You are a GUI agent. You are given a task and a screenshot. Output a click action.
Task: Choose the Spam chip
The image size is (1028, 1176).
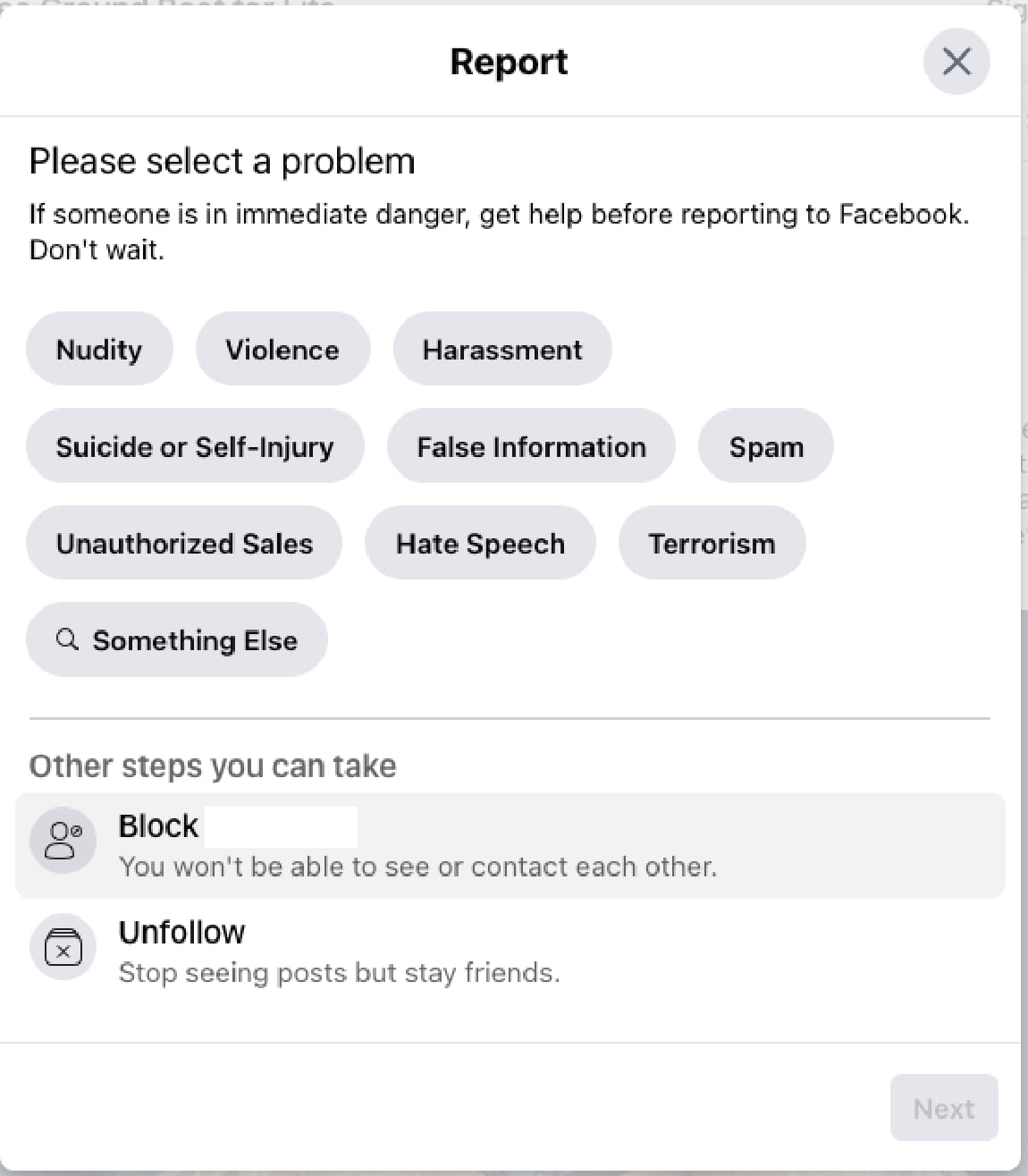coord(766,446)
